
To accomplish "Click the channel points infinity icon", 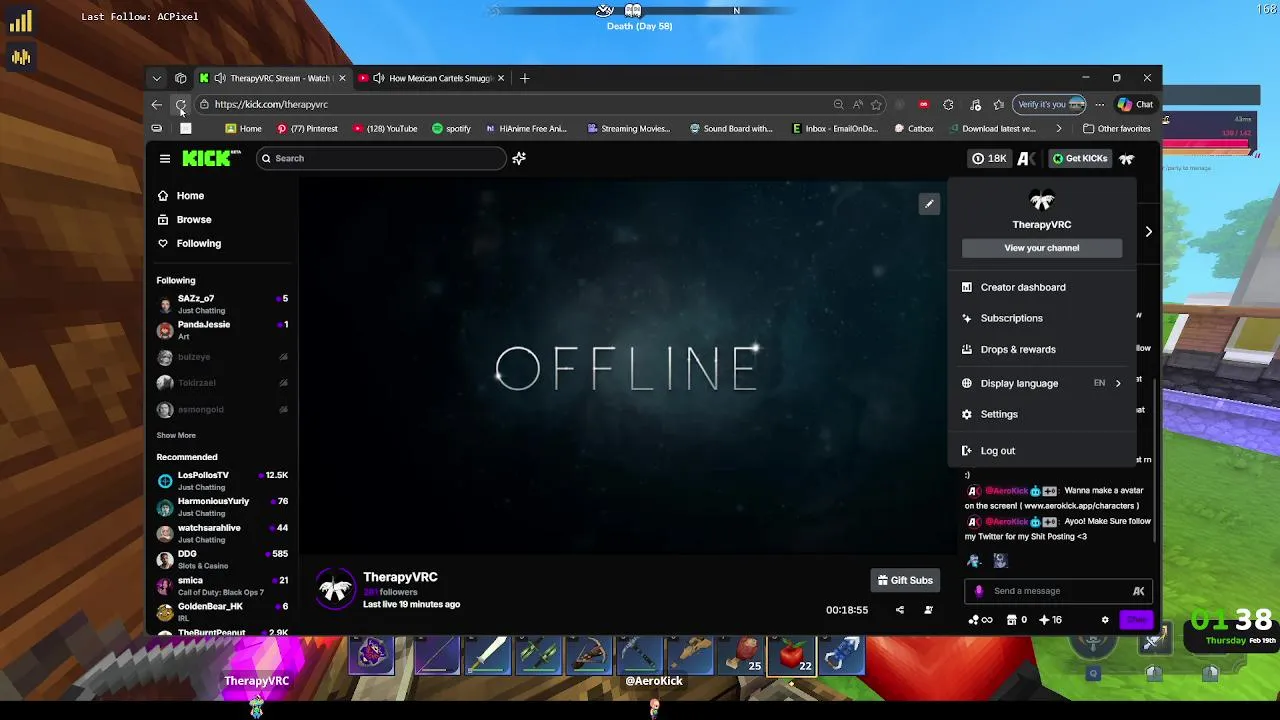I will (x=980, y=620).
